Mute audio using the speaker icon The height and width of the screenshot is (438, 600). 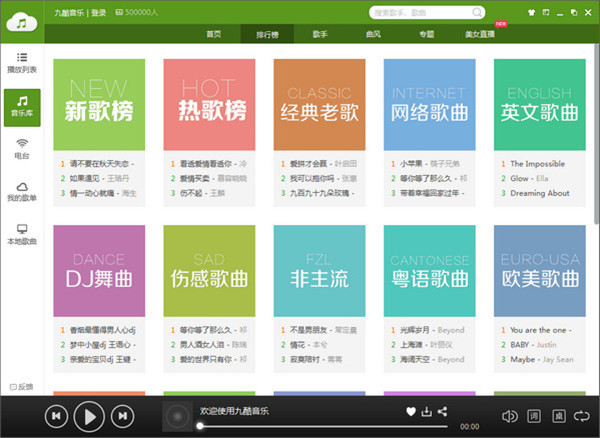tap(509, 415)
